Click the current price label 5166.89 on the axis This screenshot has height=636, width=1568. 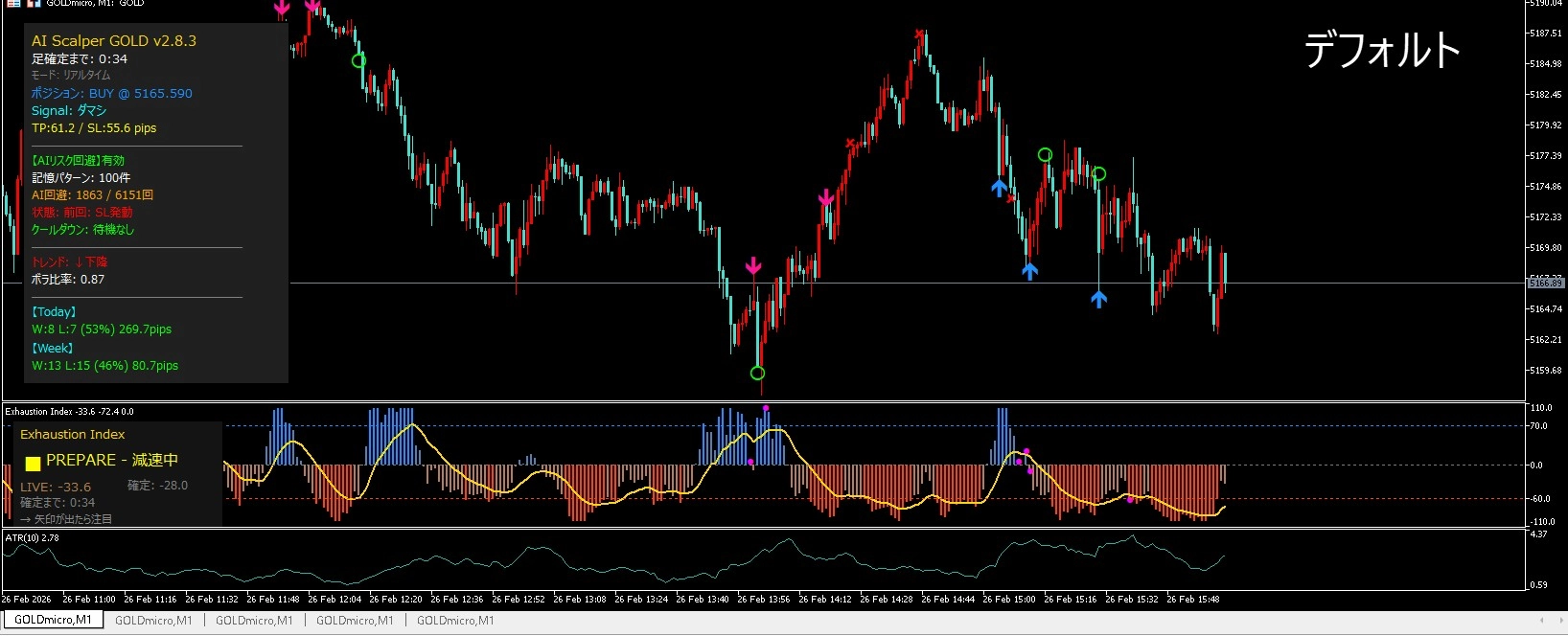[x=1545, y=283]
